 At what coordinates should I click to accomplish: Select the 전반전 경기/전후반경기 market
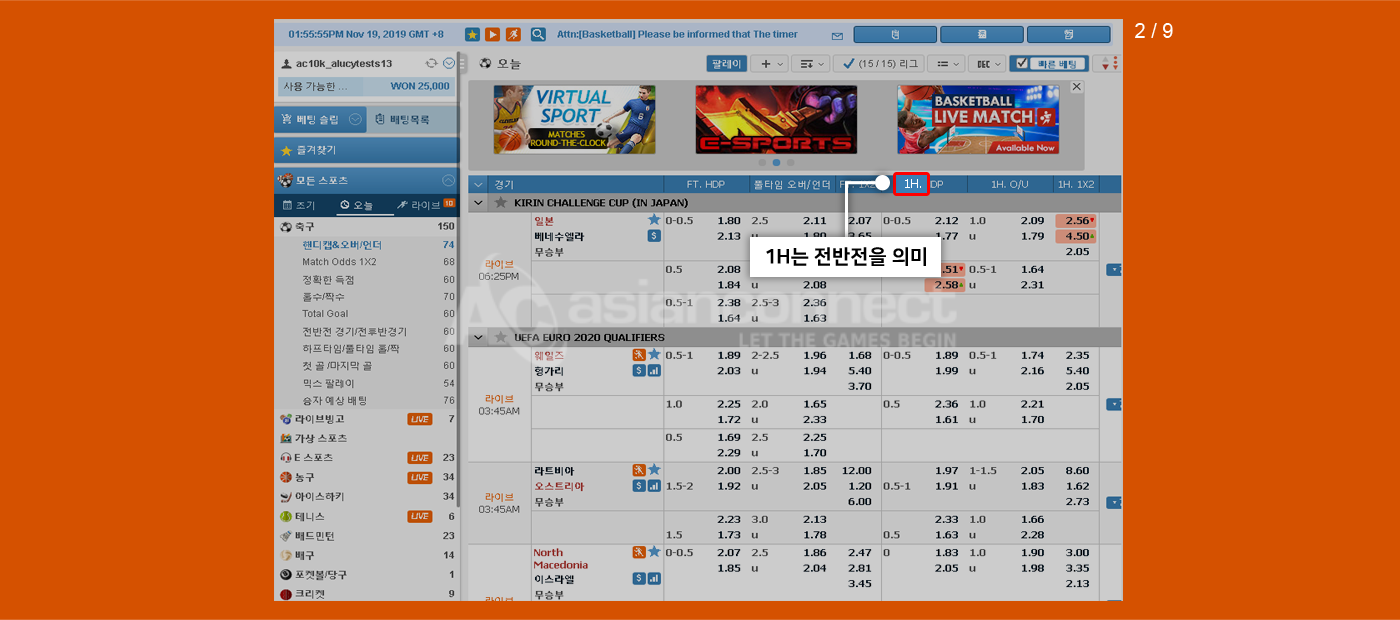tap(354, 332)
